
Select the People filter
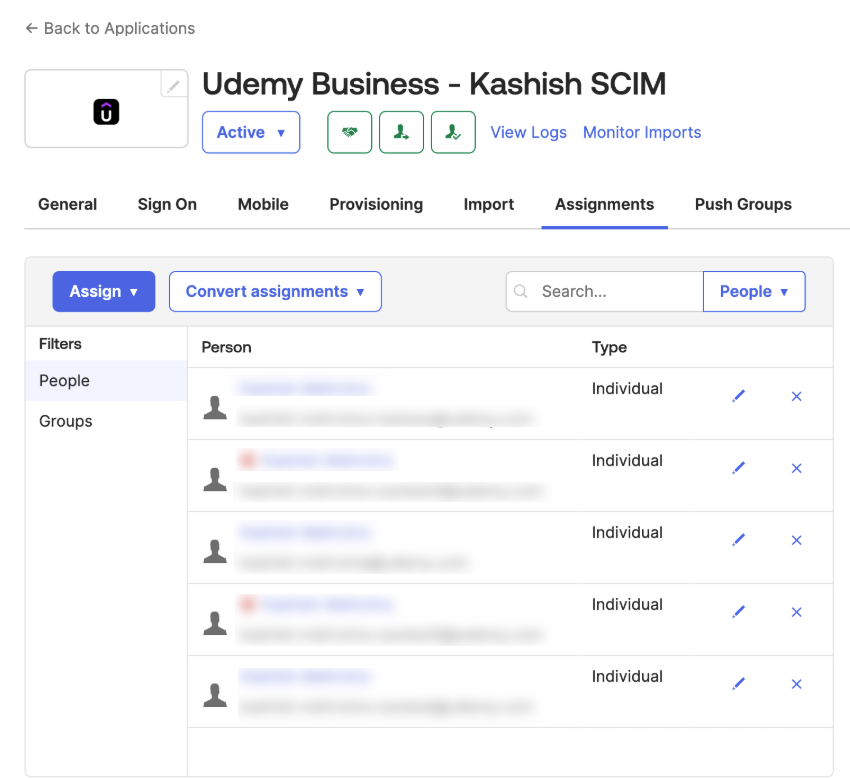tap(64, 381)
